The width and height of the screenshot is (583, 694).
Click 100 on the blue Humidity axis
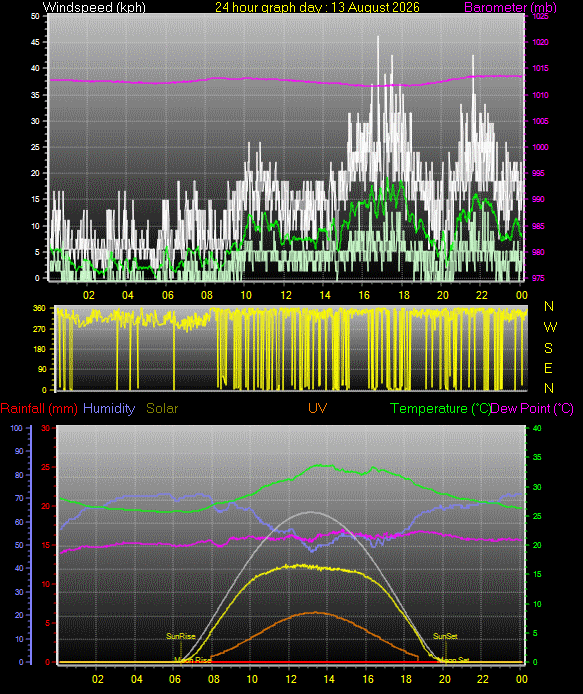tap(16, 428)
